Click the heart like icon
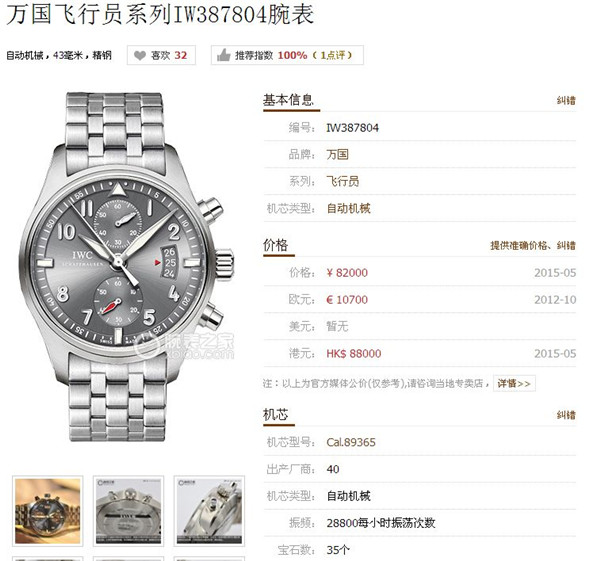The image size is (600, 561). tap(140, 55)
